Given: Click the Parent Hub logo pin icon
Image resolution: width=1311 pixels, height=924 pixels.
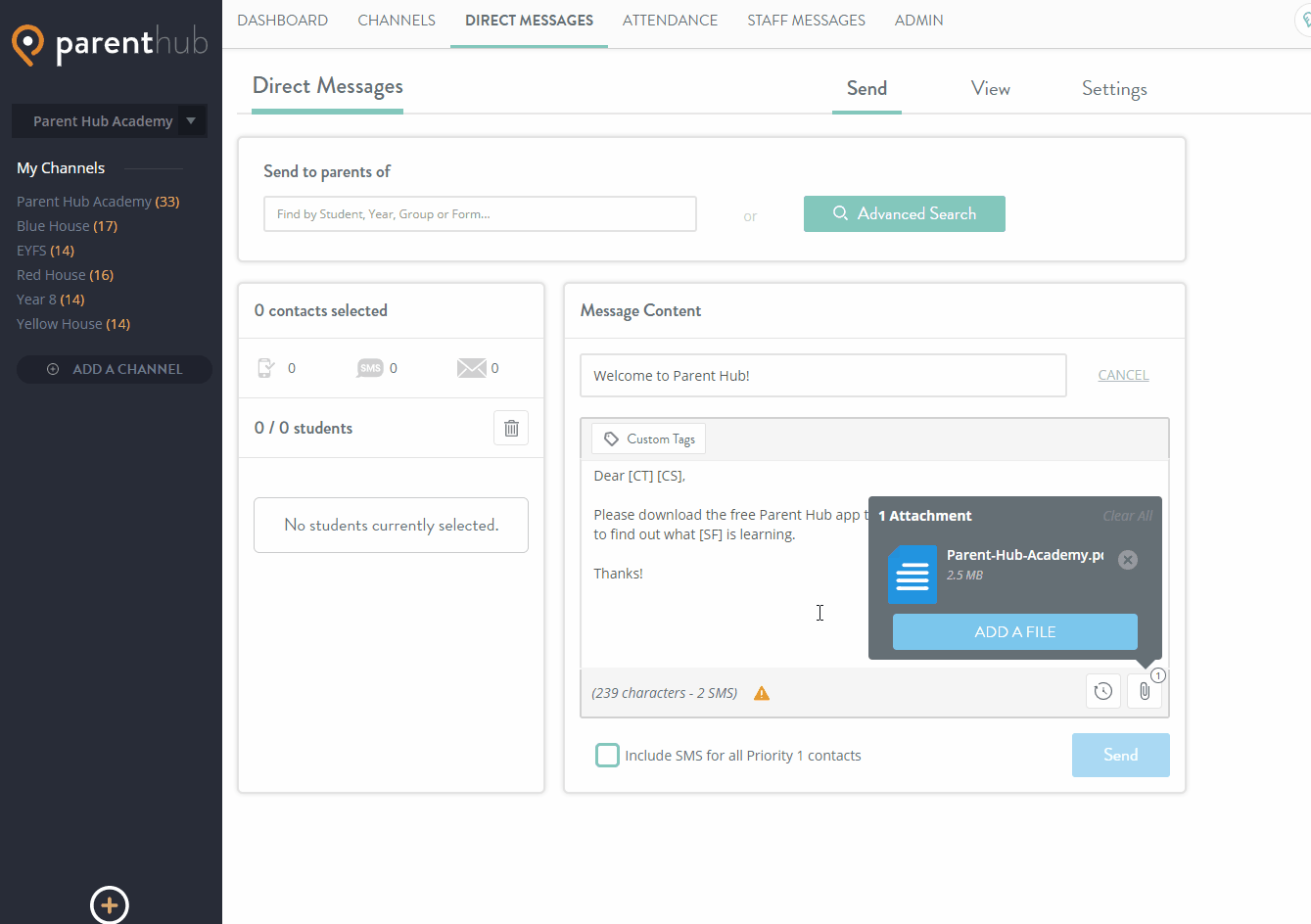Looking at the screenshot, I should 27,45.
